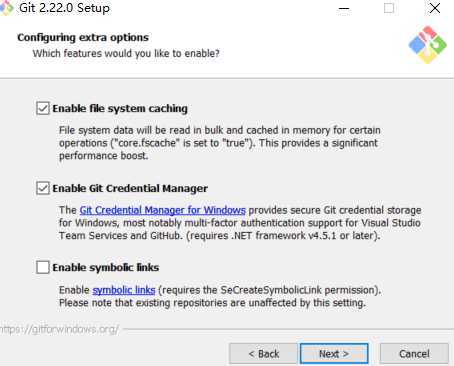Screen dimensions: 454x366
Task: Tick the symbolic links checkbox box
Action: 43,267
